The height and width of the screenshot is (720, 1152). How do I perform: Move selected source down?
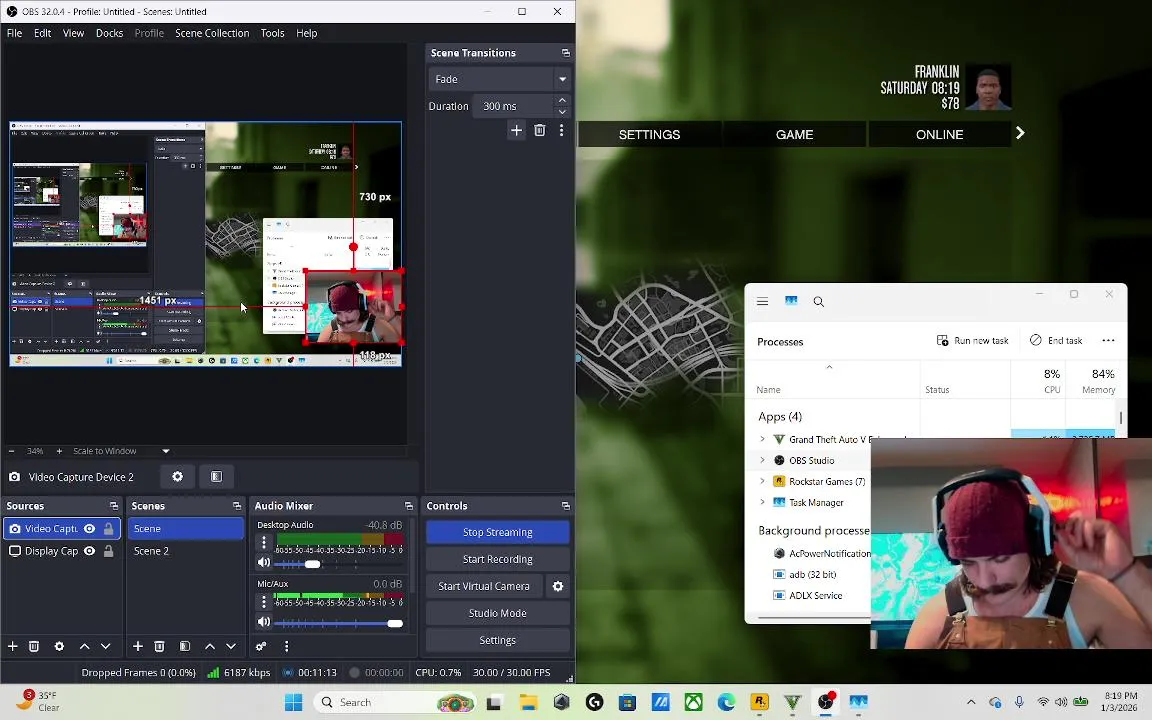point(106,647)
